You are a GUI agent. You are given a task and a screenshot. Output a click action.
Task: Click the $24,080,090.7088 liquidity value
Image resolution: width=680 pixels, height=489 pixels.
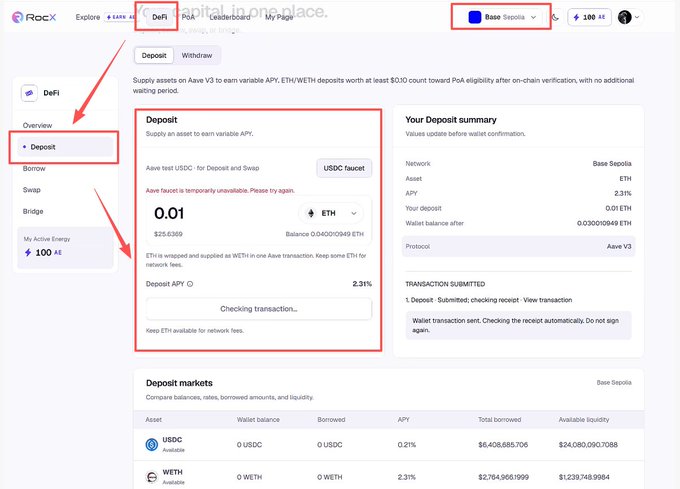[588, 445]
